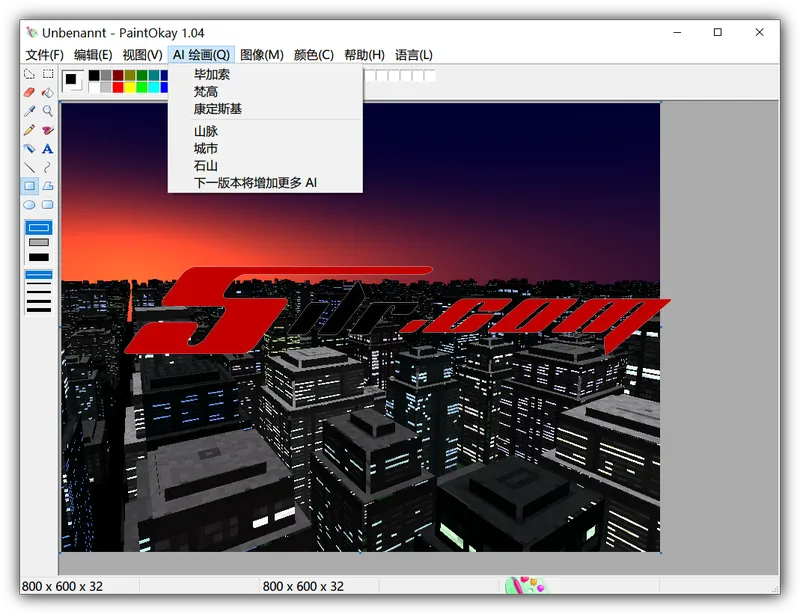Choose the 城市 menu entry

(x=265, y=149)
